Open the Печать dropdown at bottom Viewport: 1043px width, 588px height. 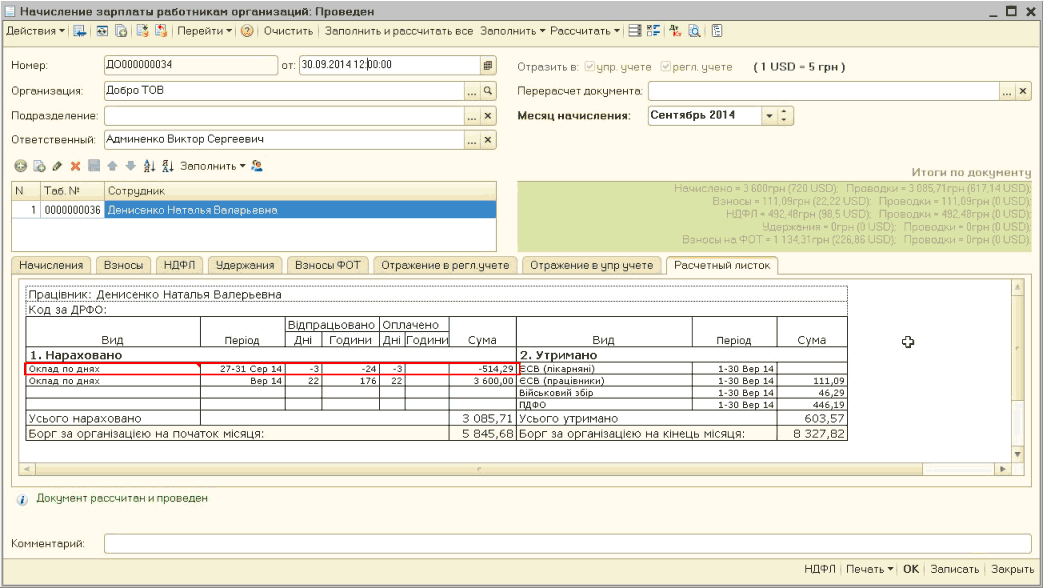click(x=869, y=569)
